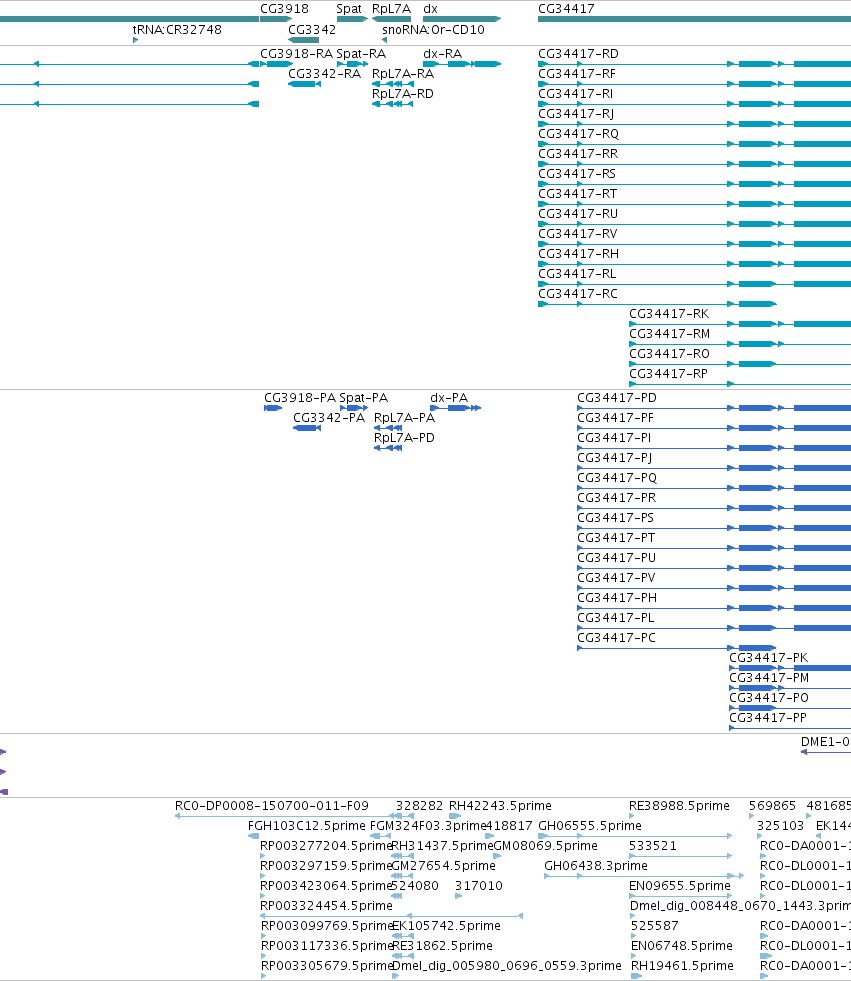This screenshot has height=981, width=851.
Task: Select protein CG34417-PI
Action: pos(614,438)
